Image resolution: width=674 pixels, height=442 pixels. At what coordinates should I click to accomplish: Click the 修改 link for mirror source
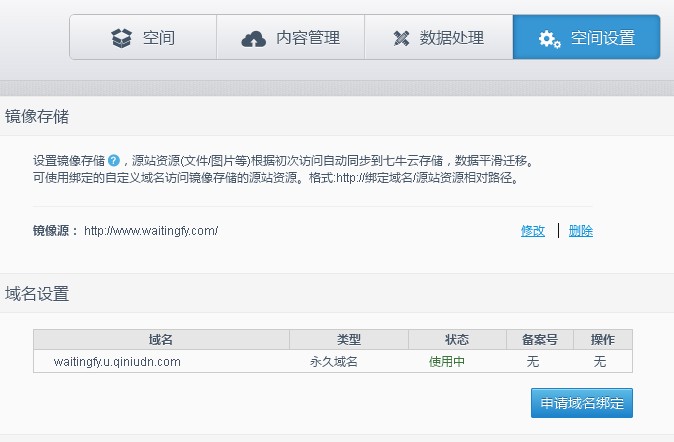click(533, 231)
